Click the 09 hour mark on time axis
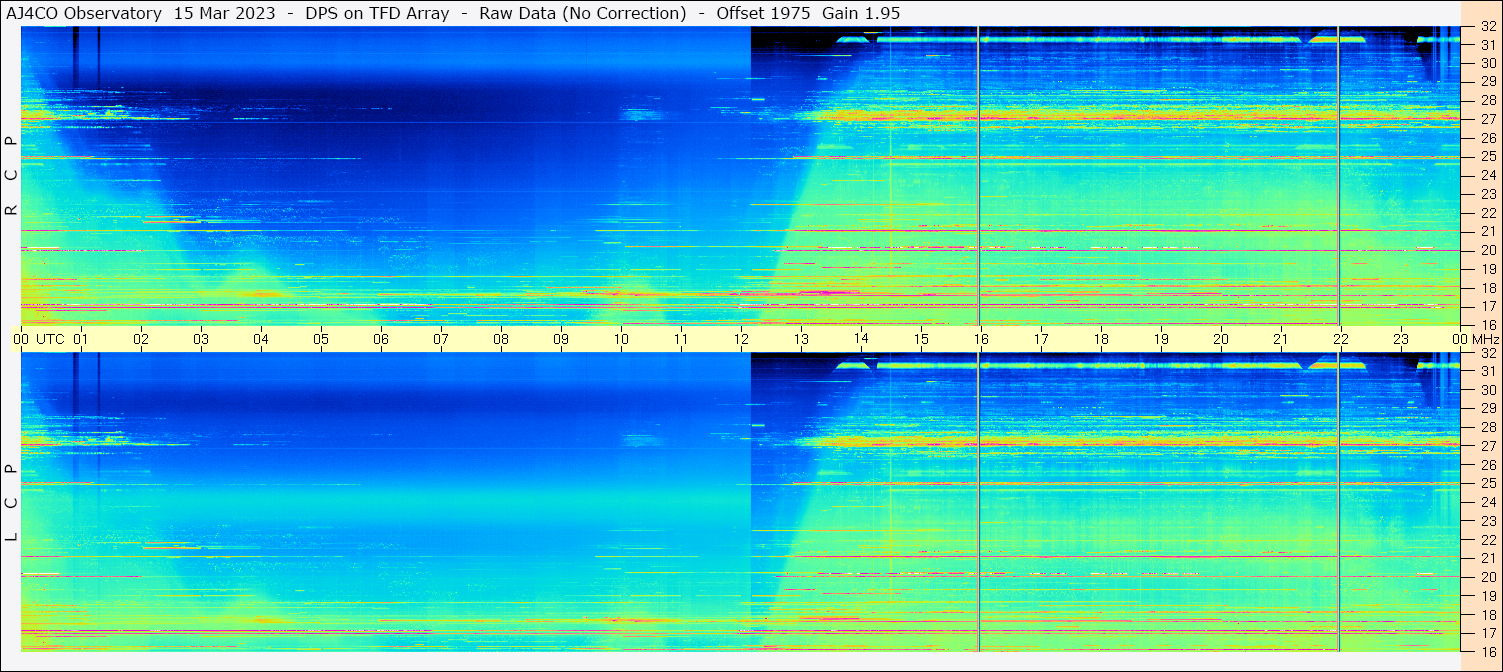 pos(561,339)
